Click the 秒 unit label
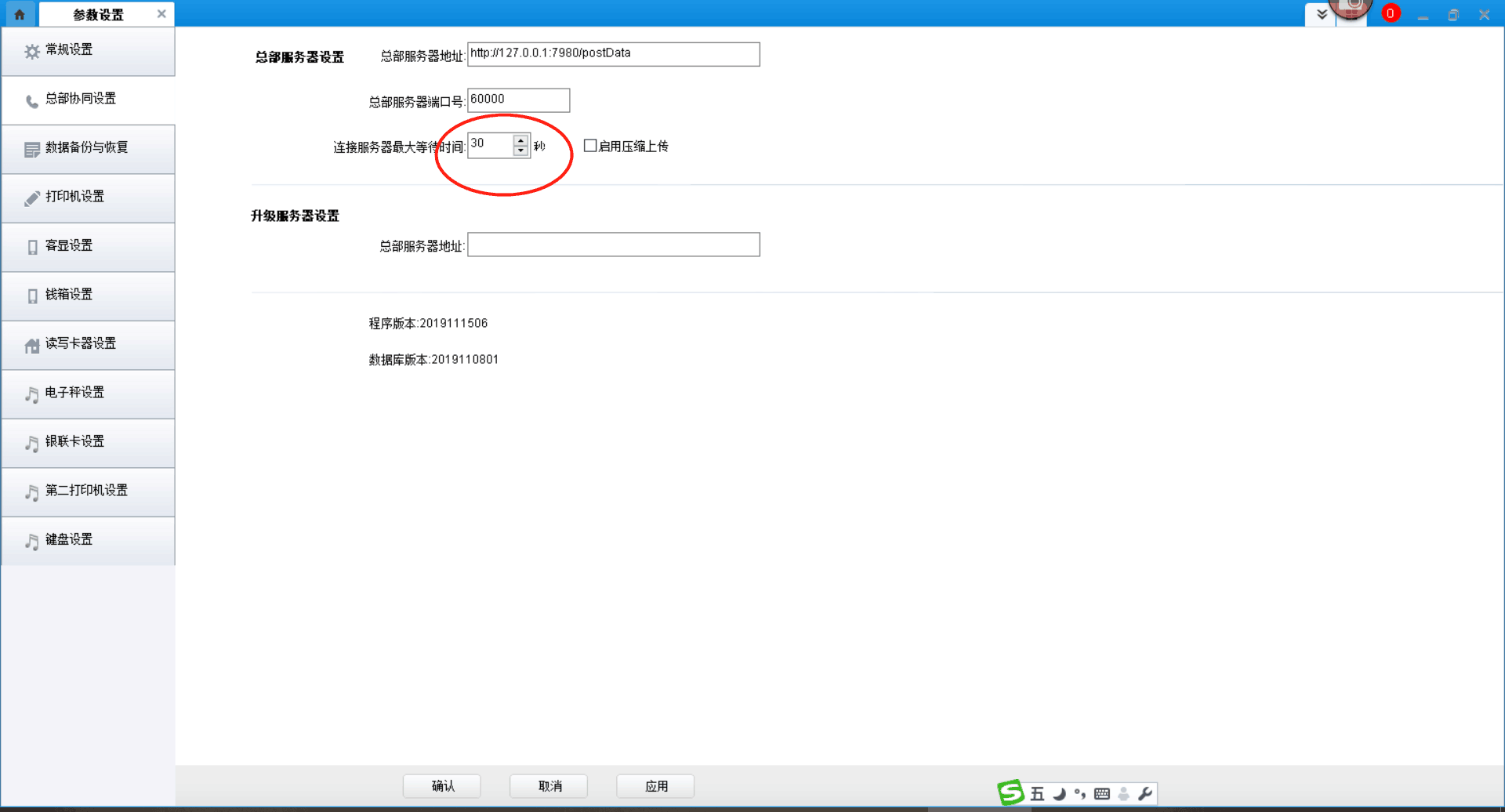The height and width of the screenshot is (812, 1505). [539, 147]
